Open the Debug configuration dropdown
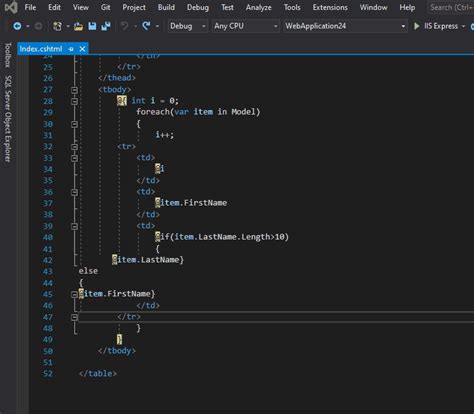 click(187, 26)
